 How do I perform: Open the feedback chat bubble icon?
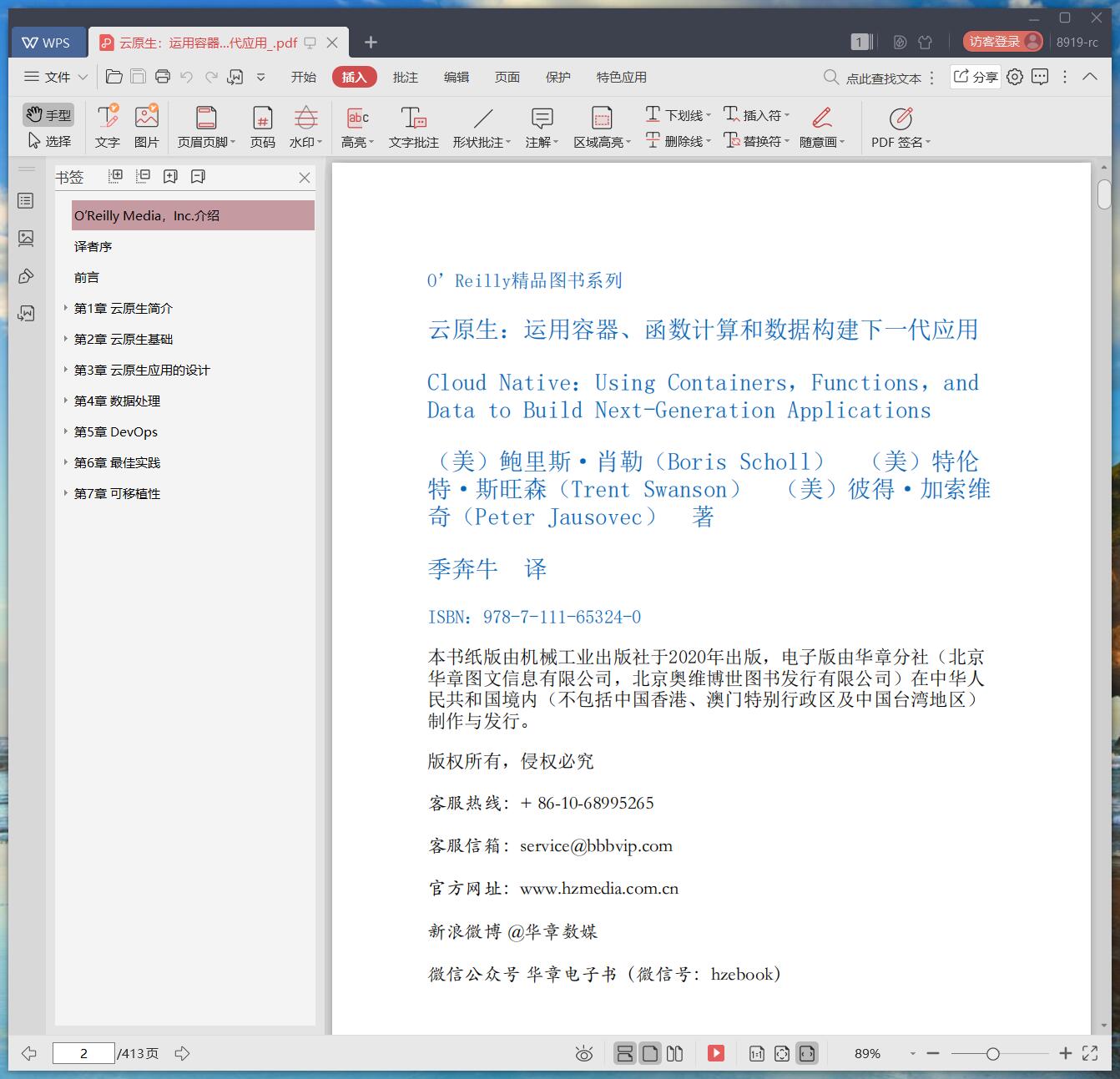[x=1040, y=77]
